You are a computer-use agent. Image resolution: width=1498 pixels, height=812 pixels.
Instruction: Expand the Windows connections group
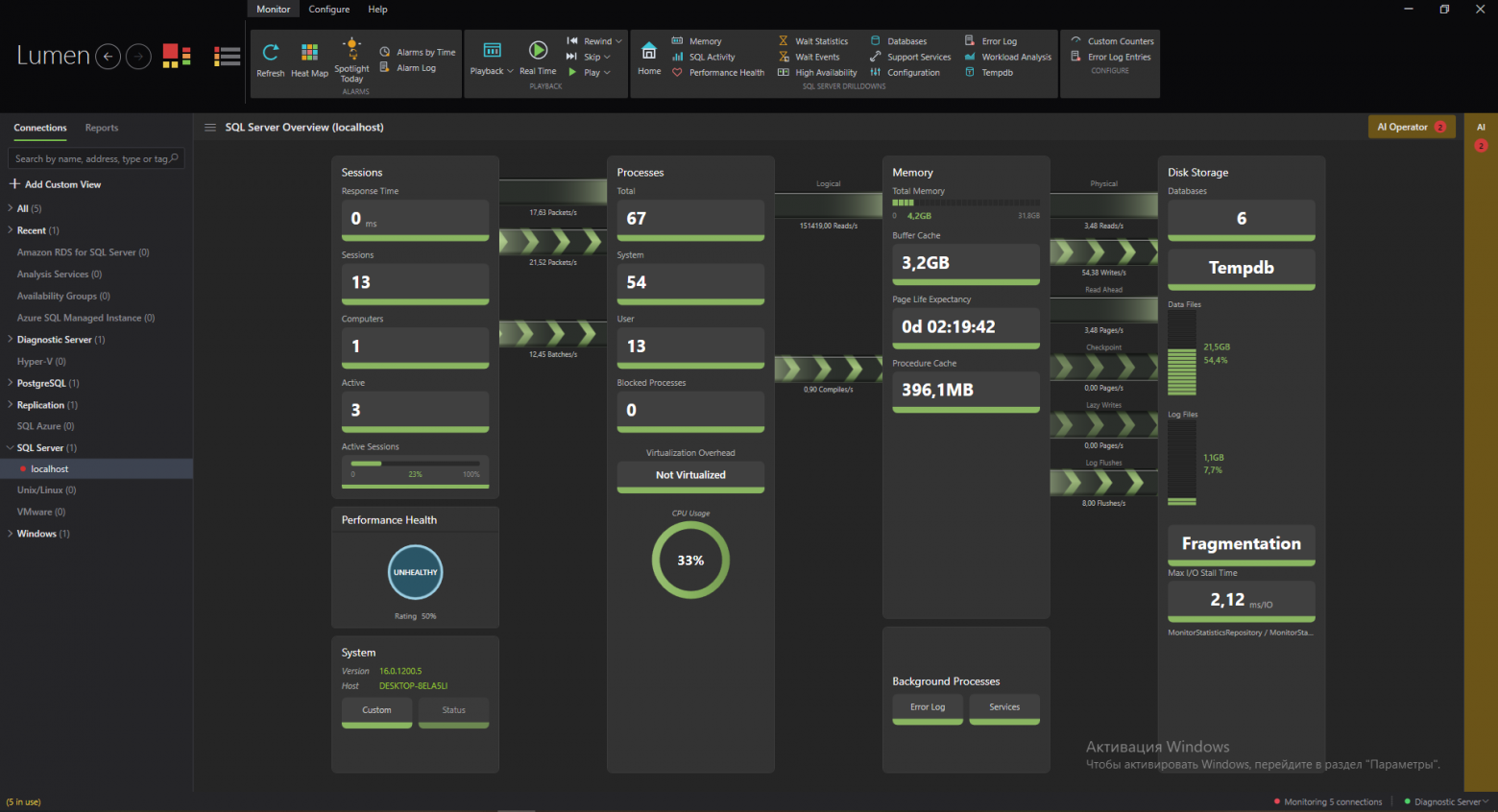(11, 534)
